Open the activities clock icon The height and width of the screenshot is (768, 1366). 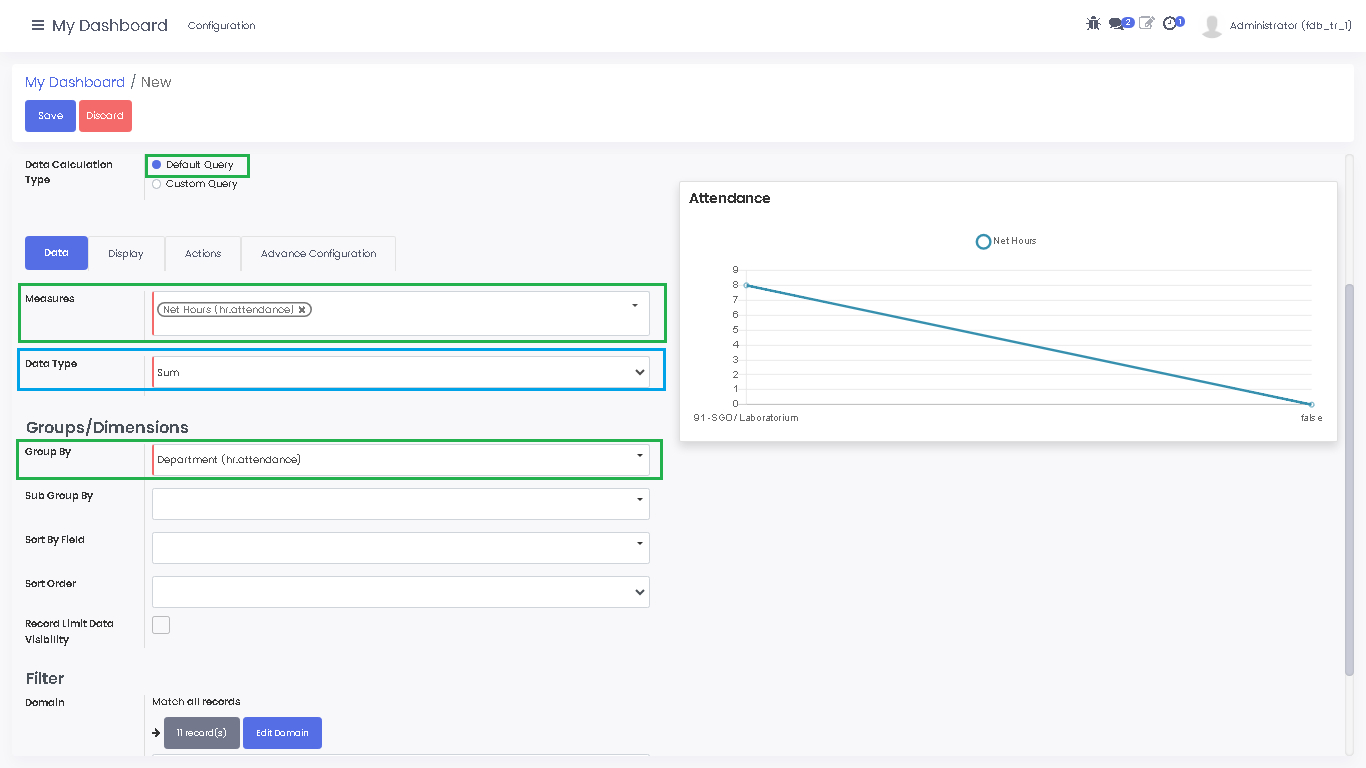(x=1170, y=23)
